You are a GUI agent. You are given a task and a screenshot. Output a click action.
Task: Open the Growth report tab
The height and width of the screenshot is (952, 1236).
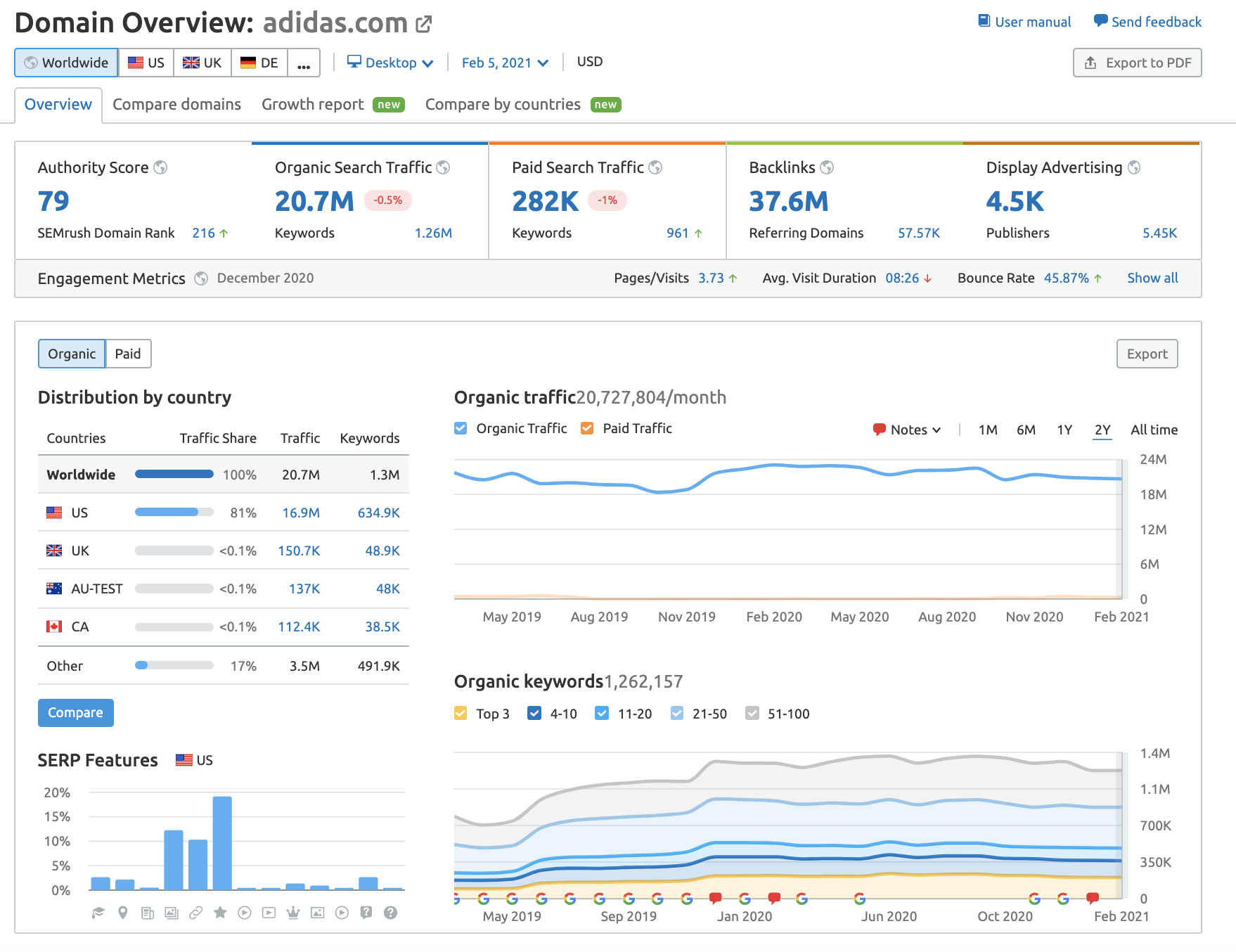click(x=313, y=105)
